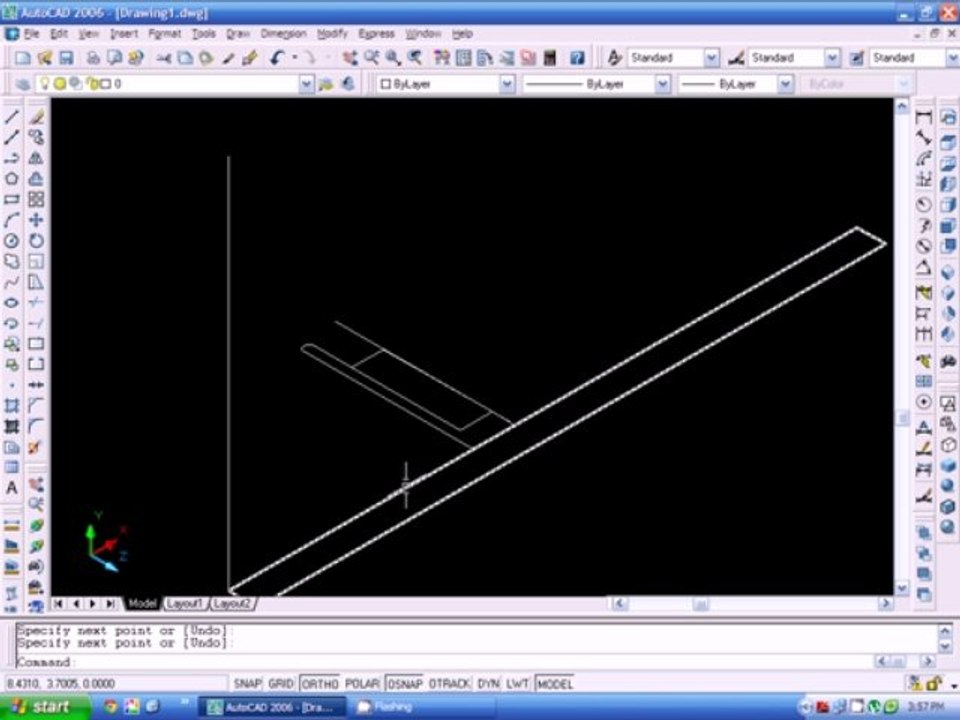Open the dimension style Standard dropdown
The width and height of the screenshot is (960, 720).
pyautogui.click(x=831, y=58)
